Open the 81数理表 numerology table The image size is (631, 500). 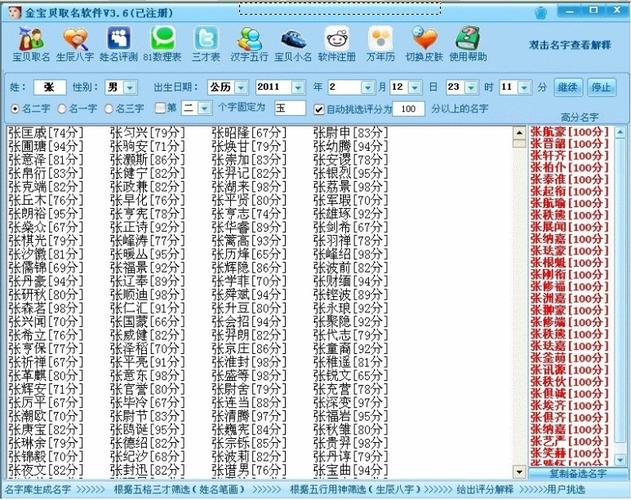[x=164, y=44]
